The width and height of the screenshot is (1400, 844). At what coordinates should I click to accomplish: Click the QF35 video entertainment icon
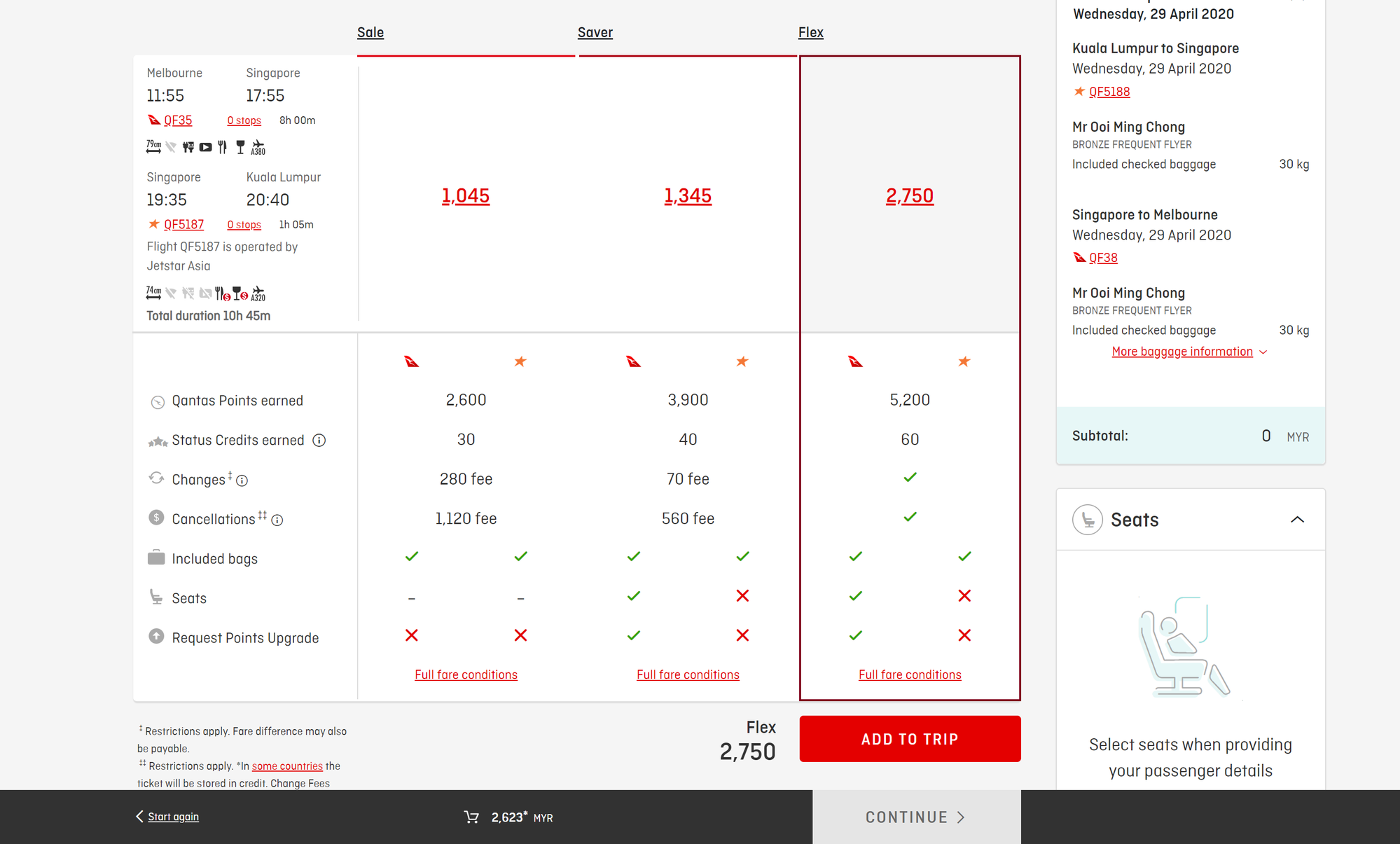205,147
